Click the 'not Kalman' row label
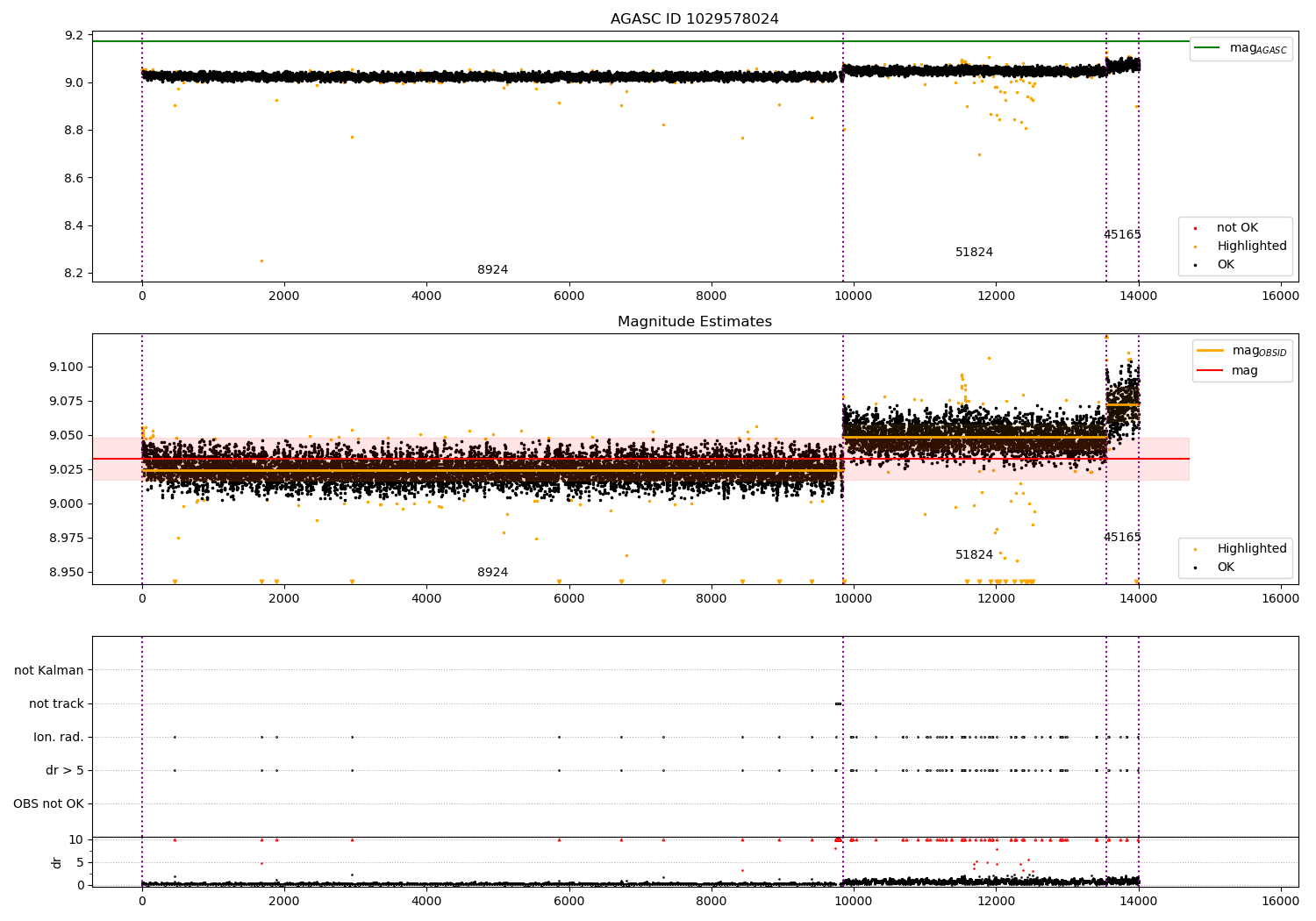Image resolution: width=1316 pixels, height=921 pixels. pos(49,670)
